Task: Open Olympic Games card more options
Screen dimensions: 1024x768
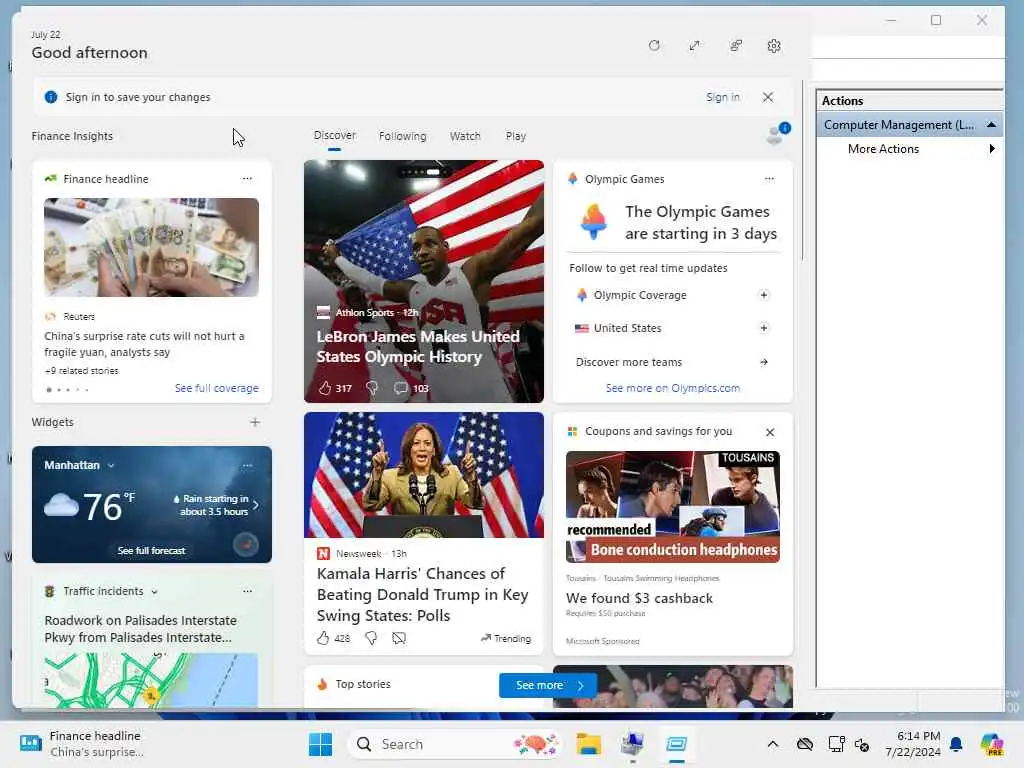Action: pos(769,178)
